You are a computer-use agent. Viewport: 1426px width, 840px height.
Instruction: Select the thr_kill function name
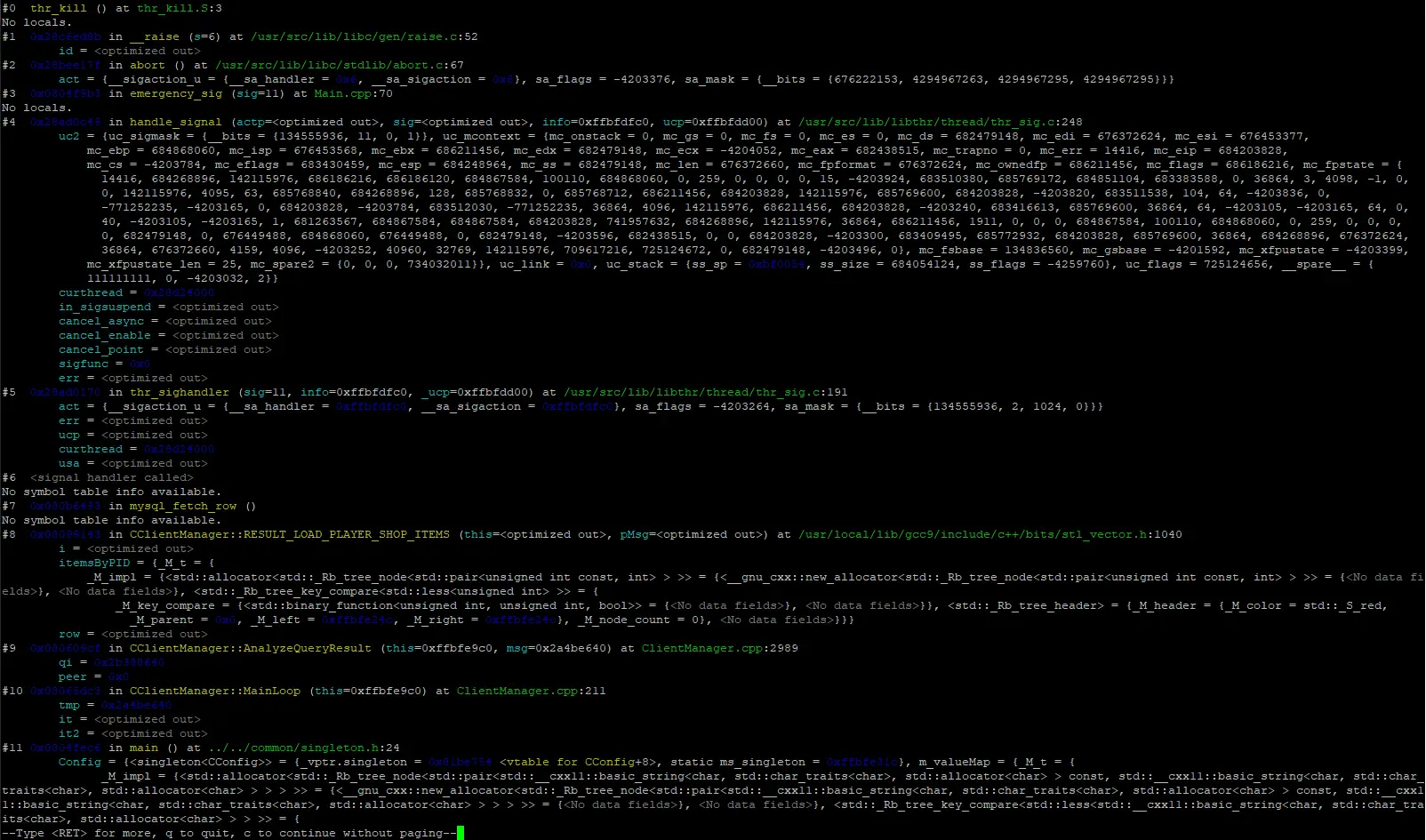point(58,8)
